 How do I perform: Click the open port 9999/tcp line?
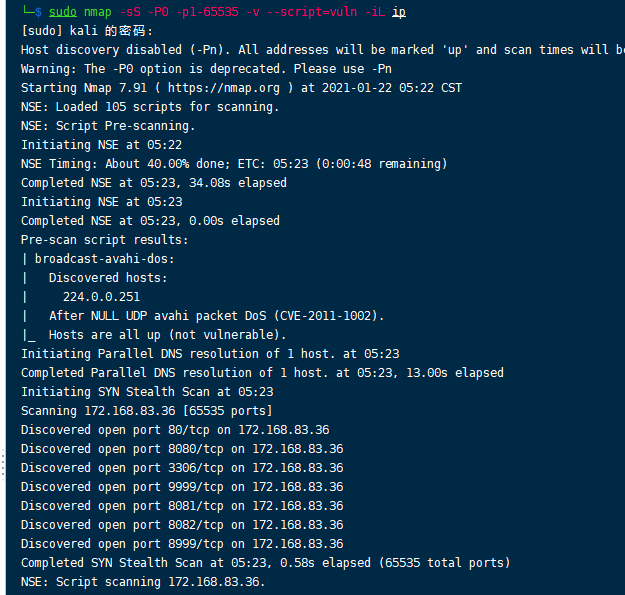182,487
